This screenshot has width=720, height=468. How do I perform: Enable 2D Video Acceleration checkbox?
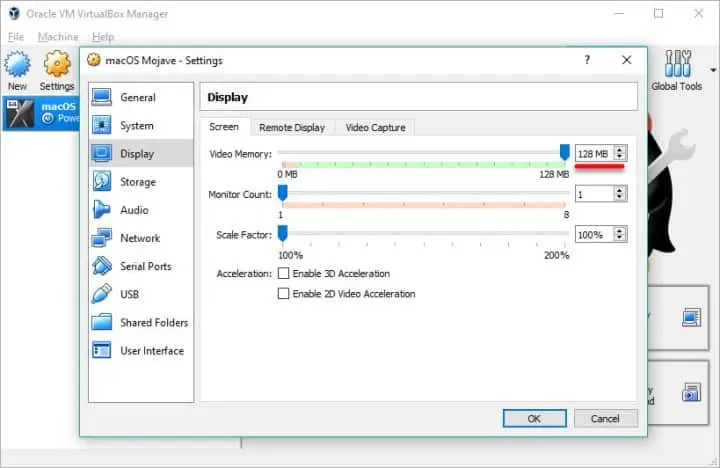pyautogui.click(x=283, y=293)
